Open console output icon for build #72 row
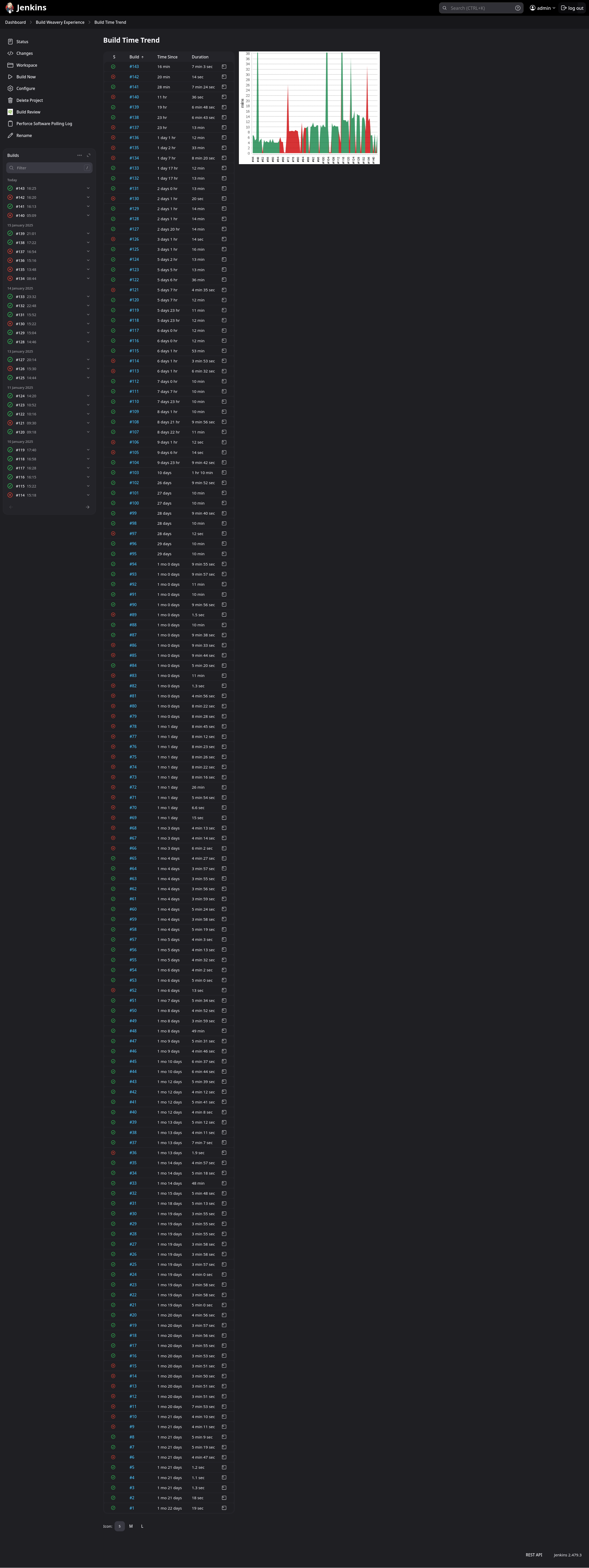The height and width of the screenshot is (1568, 589). point(224,787)
